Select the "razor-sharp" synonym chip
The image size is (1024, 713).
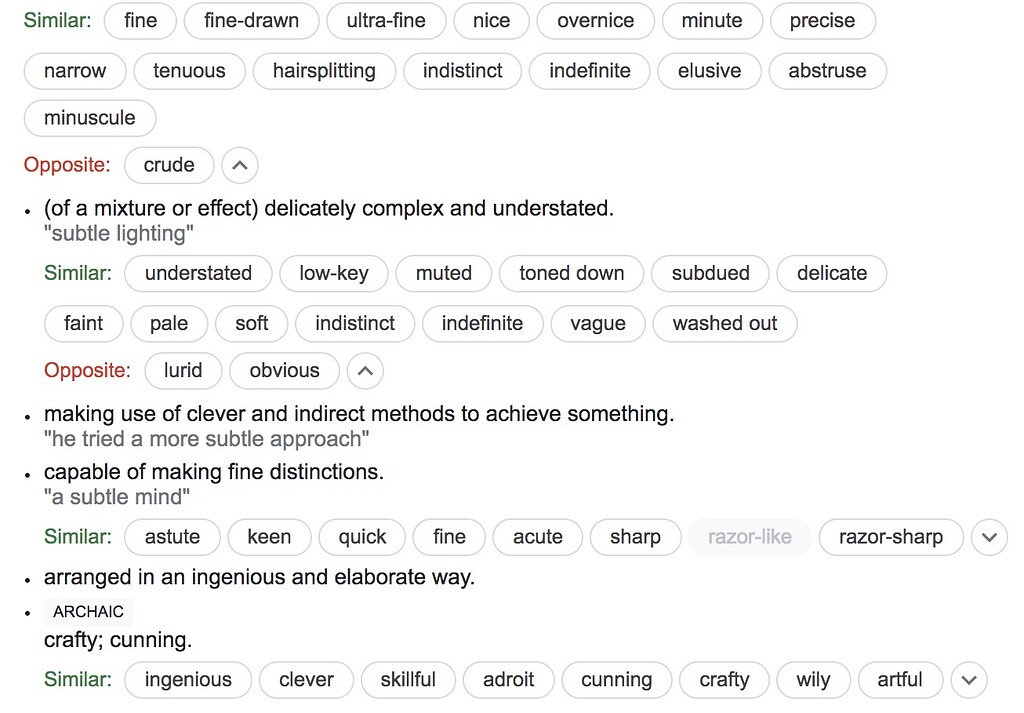pos(890,537)
